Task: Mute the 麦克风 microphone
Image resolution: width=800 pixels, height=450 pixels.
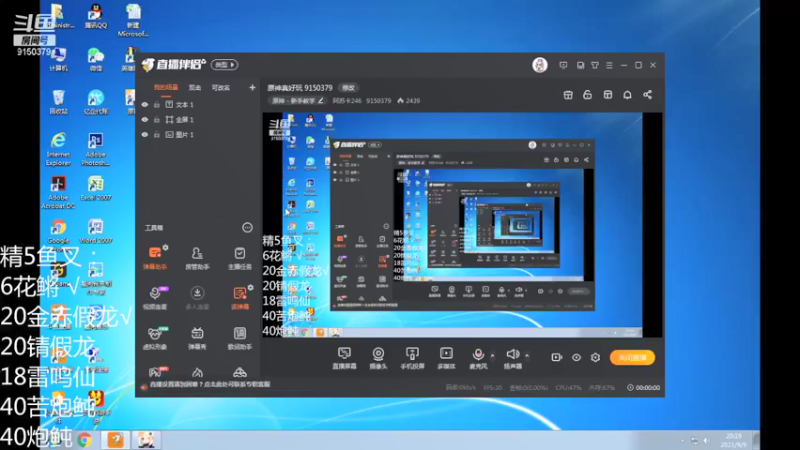Action: (x=478, y=358)
